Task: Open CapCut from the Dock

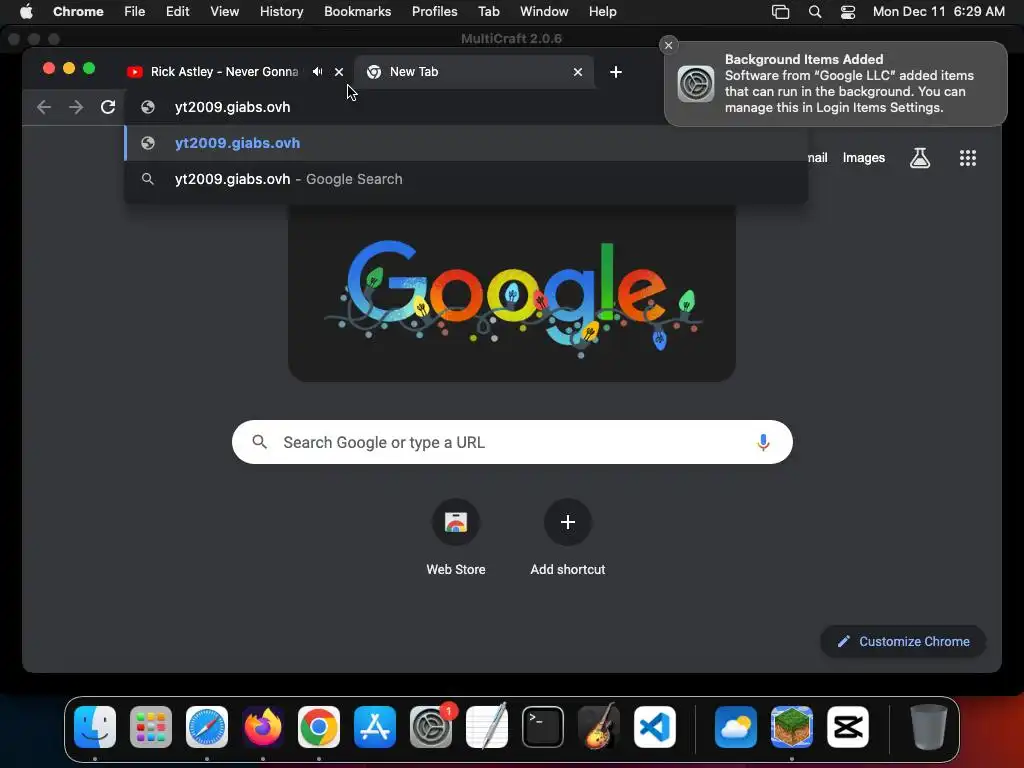Action: (x=848, y=727)
